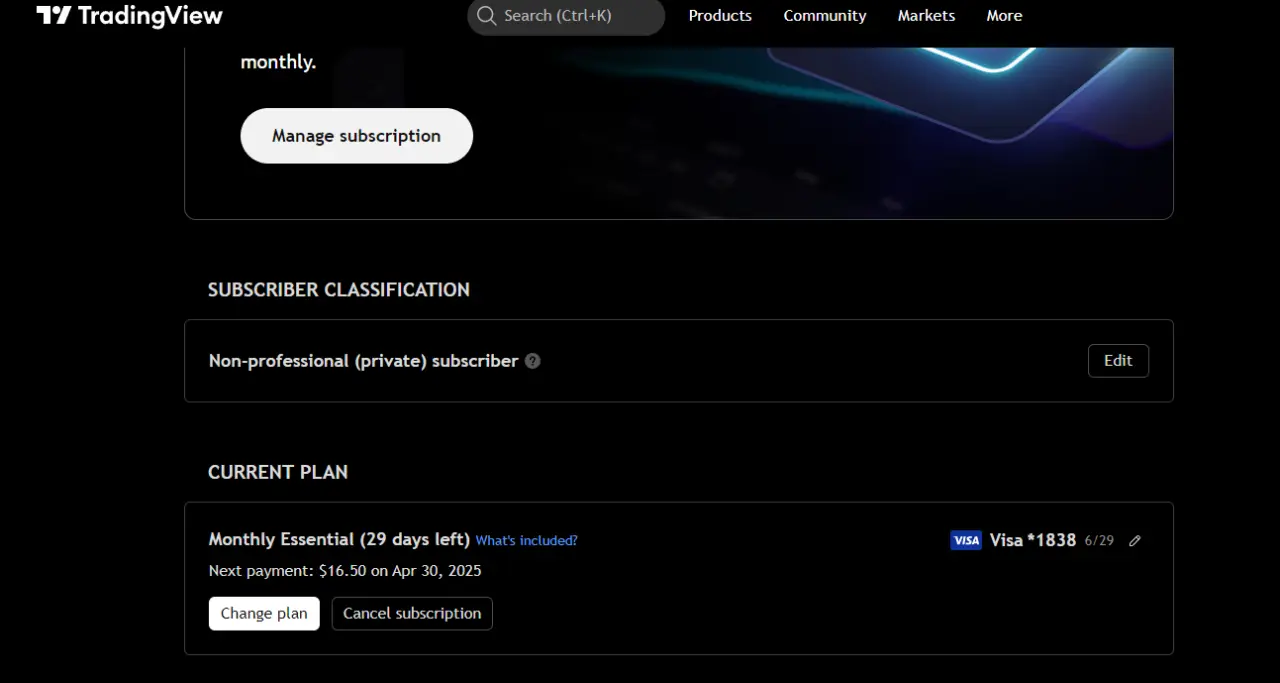Click the card expiry 6/29 text
Image resolution: width=1280 pixels, height=683 pixels.
click(1099, 541)
